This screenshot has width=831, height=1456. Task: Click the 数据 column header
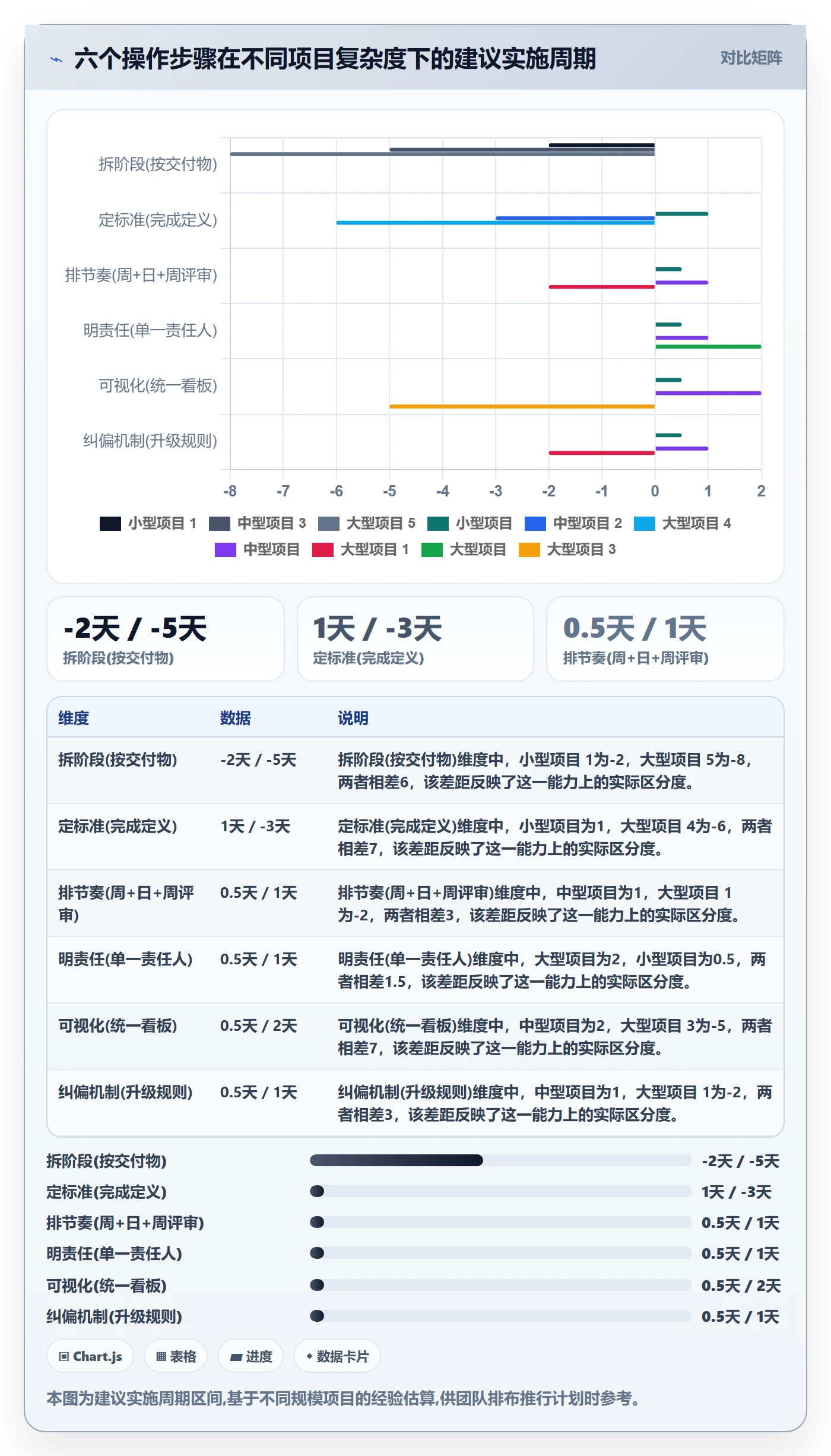click(236, 718)
